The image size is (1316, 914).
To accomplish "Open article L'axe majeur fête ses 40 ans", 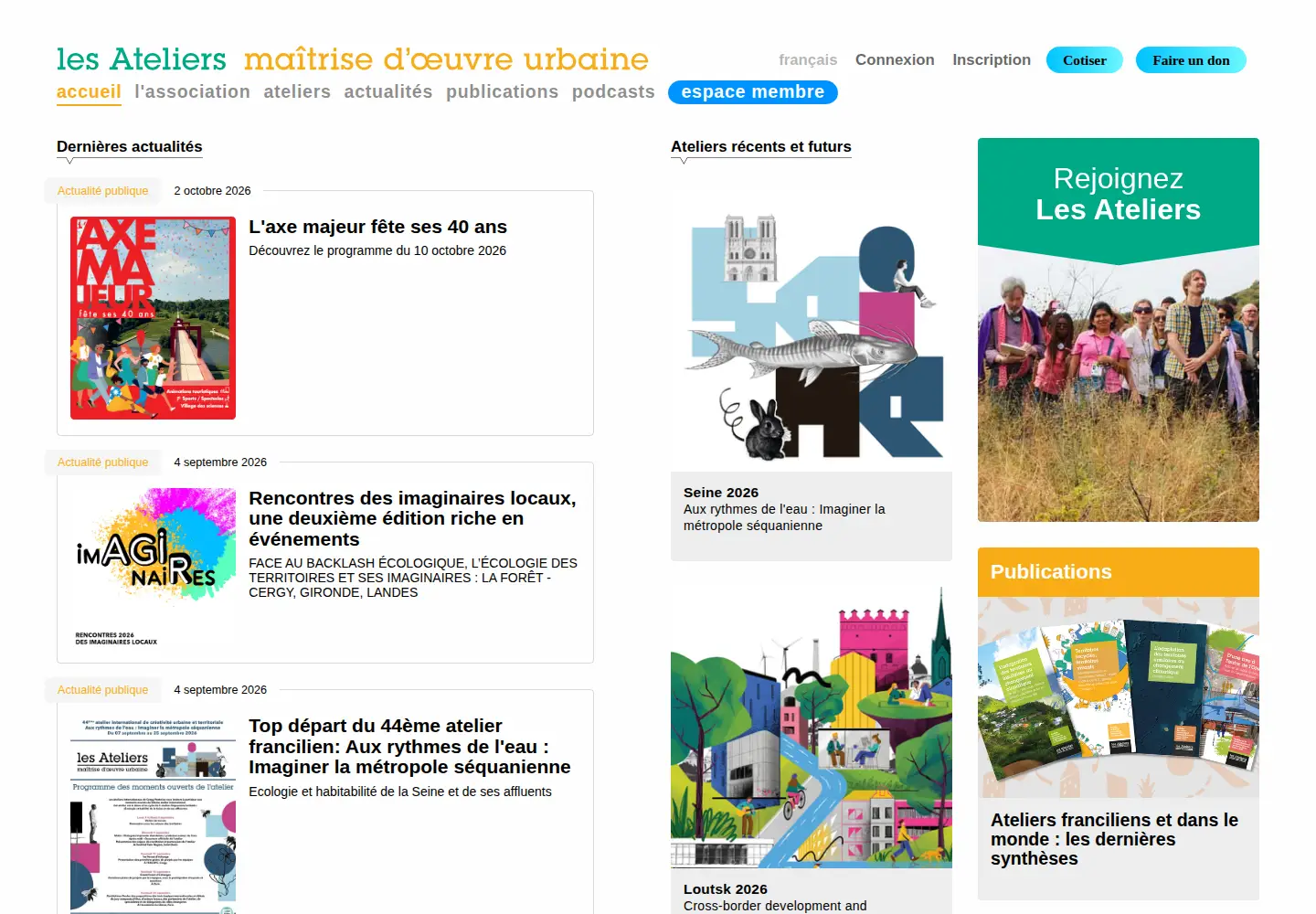I will (377, 227).
